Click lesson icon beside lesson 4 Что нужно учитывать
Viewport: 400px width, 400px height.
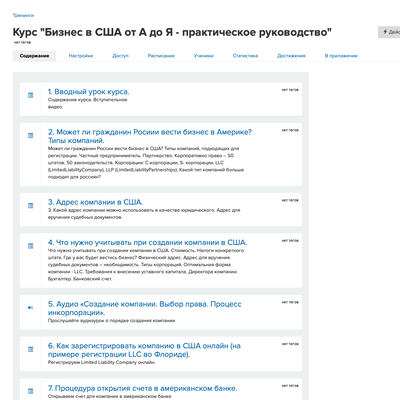(x=30, y=246)
